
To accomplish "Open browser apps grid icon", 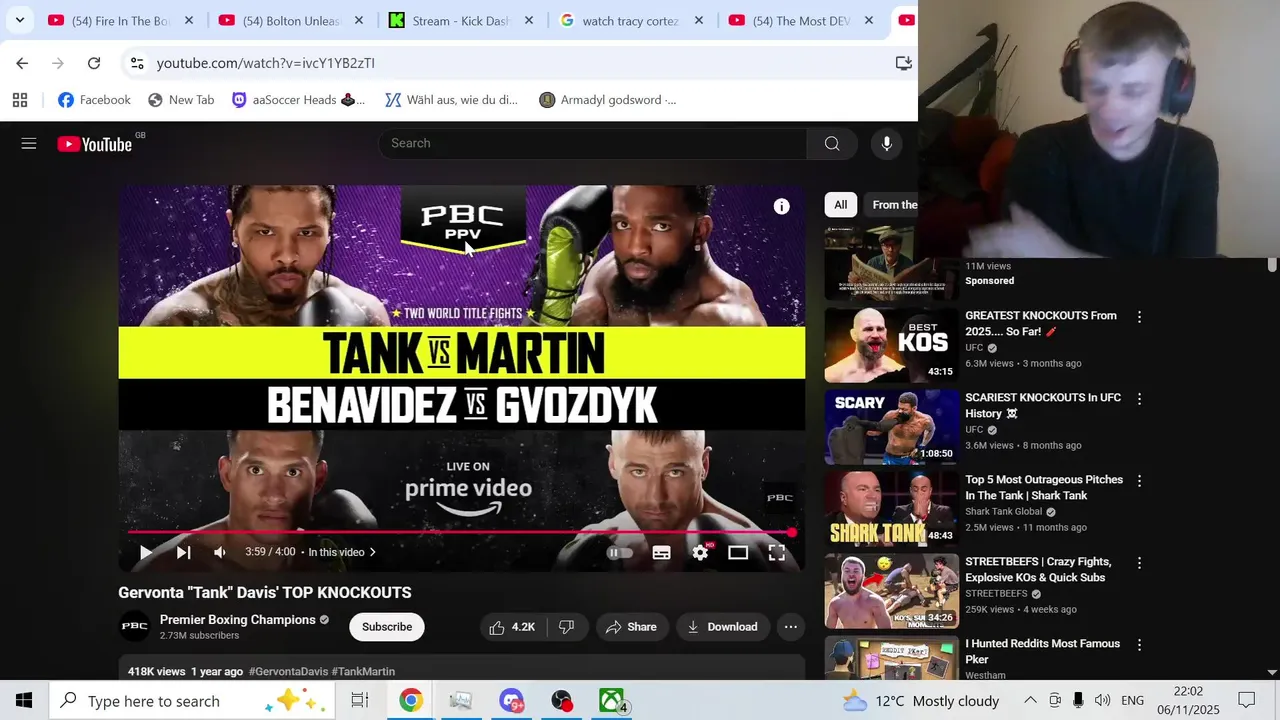I will point(20,100).
